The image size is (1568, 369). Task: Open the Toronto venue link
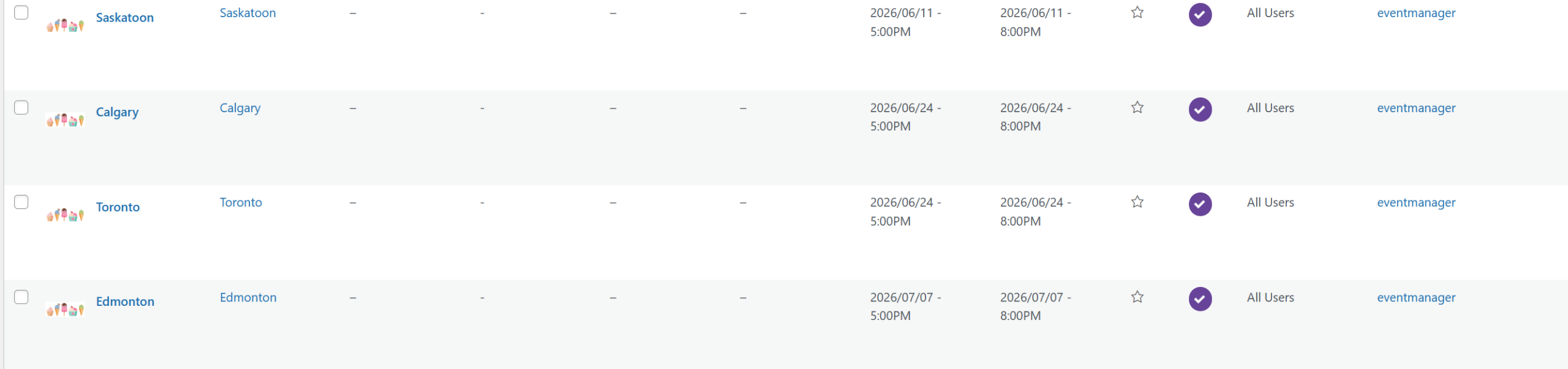pos(241,202)
